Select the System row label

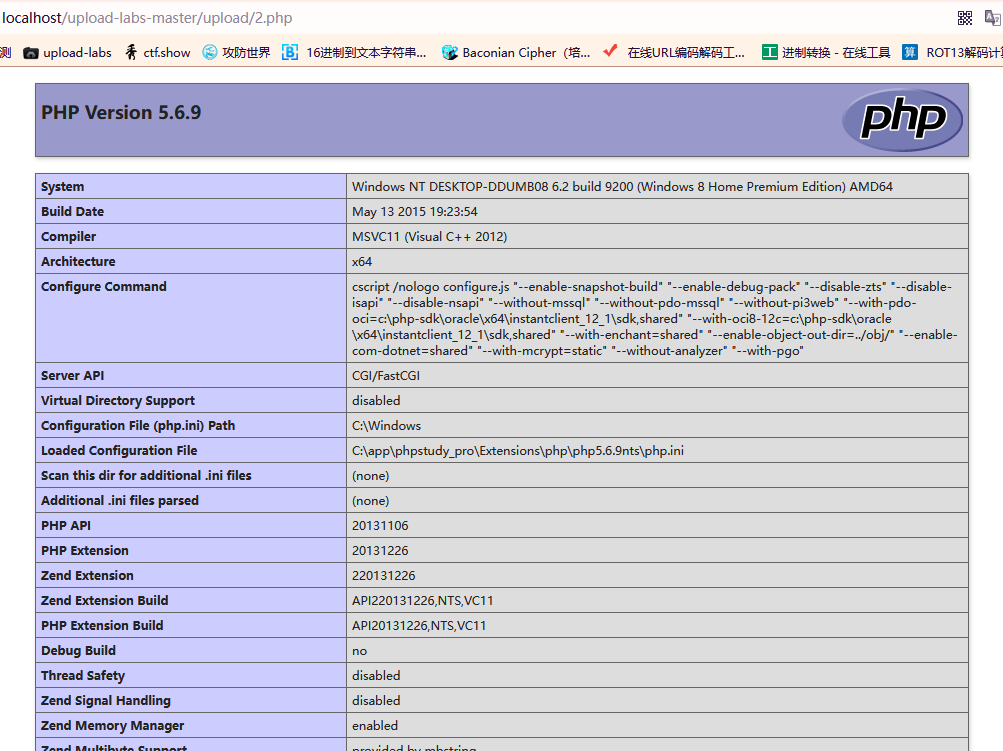pyautogui.click(x=63, y=186)
